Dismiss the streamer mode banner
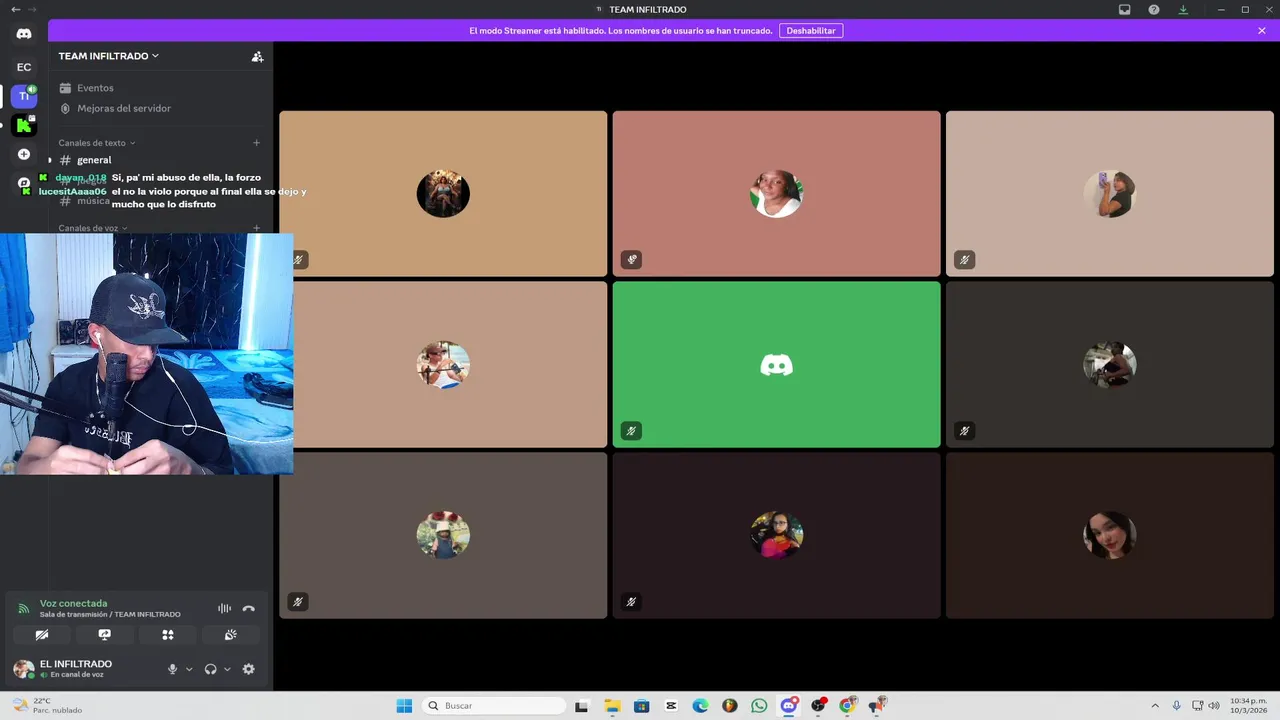 1262,31
